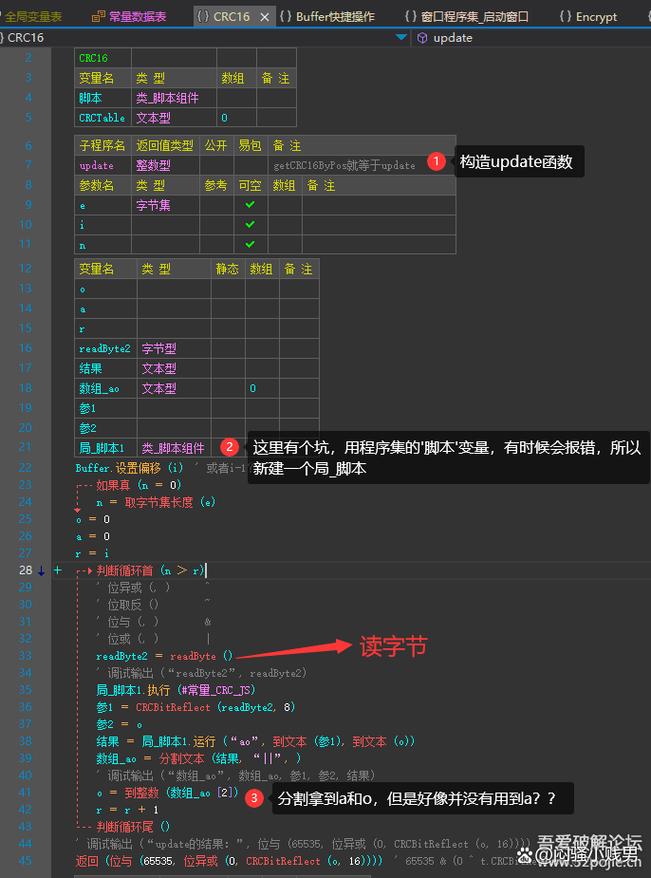Click the Buffer.设置偏移 (i) code line
Screen dimensions: 651x878
point(129,468)
